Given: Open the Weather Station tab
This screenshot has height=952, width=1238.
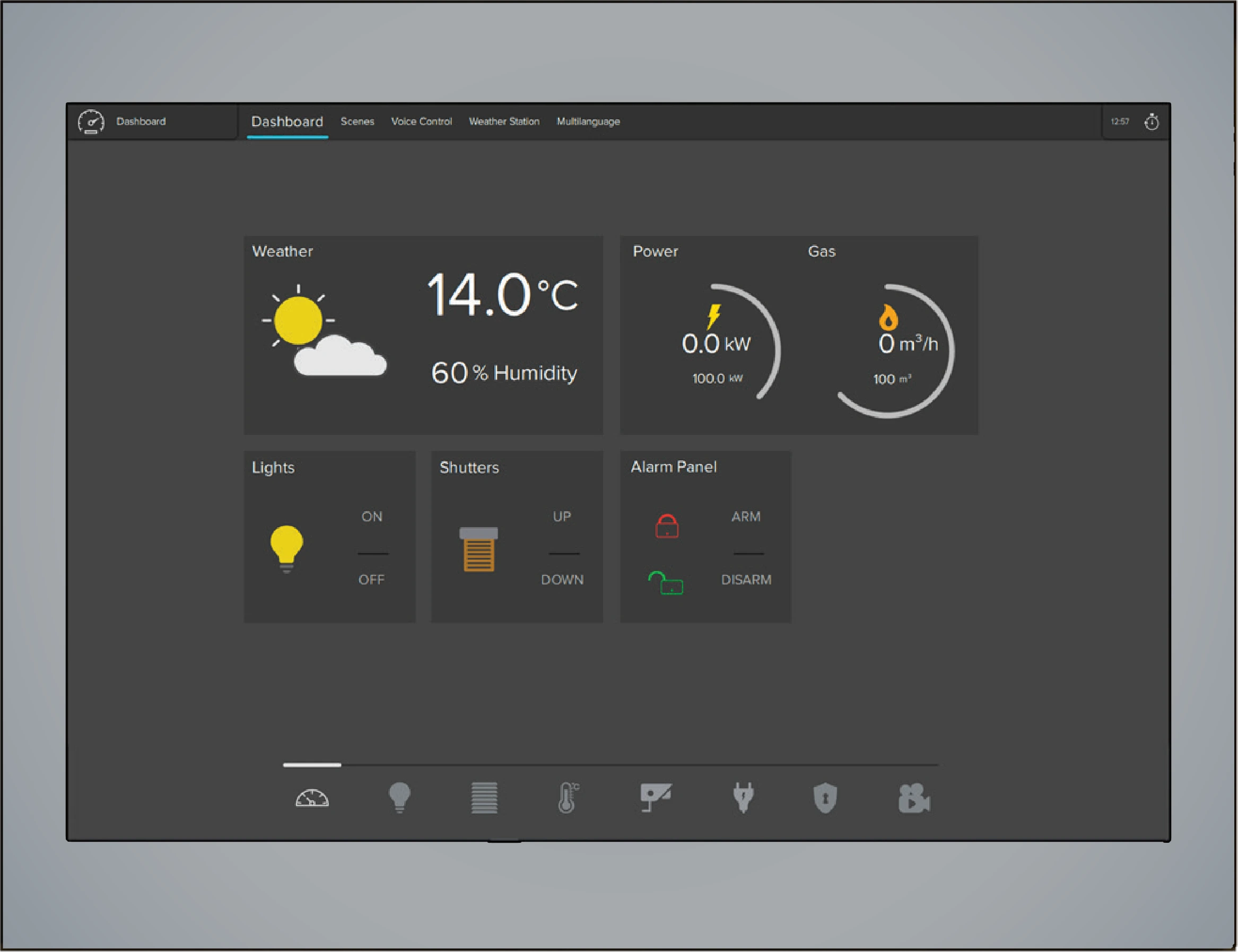Looking at the screenshot, I should click(504, 121).
